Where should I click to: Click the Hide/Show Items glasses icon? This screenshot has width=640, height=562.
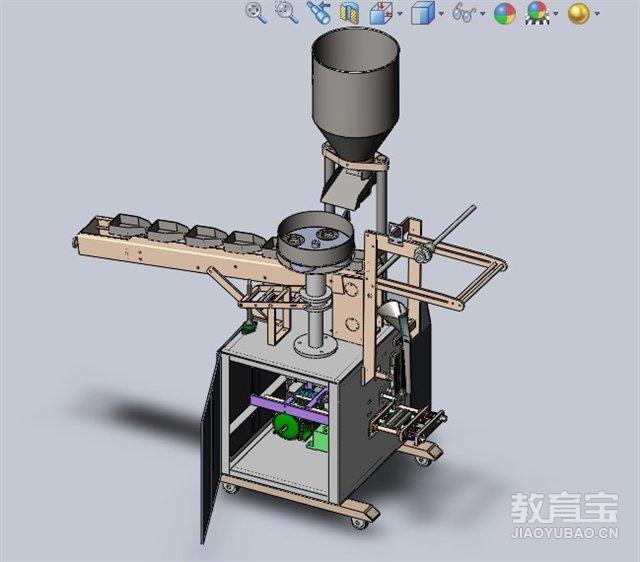[464, 13]
